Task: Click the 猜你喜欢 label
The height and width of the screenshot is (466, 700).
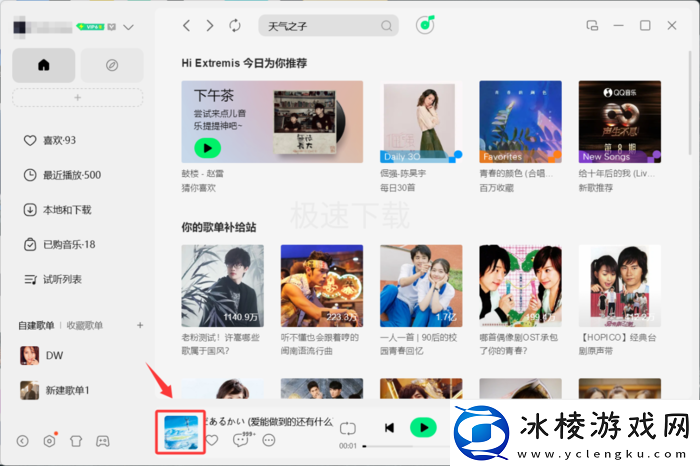Action: 199,188
